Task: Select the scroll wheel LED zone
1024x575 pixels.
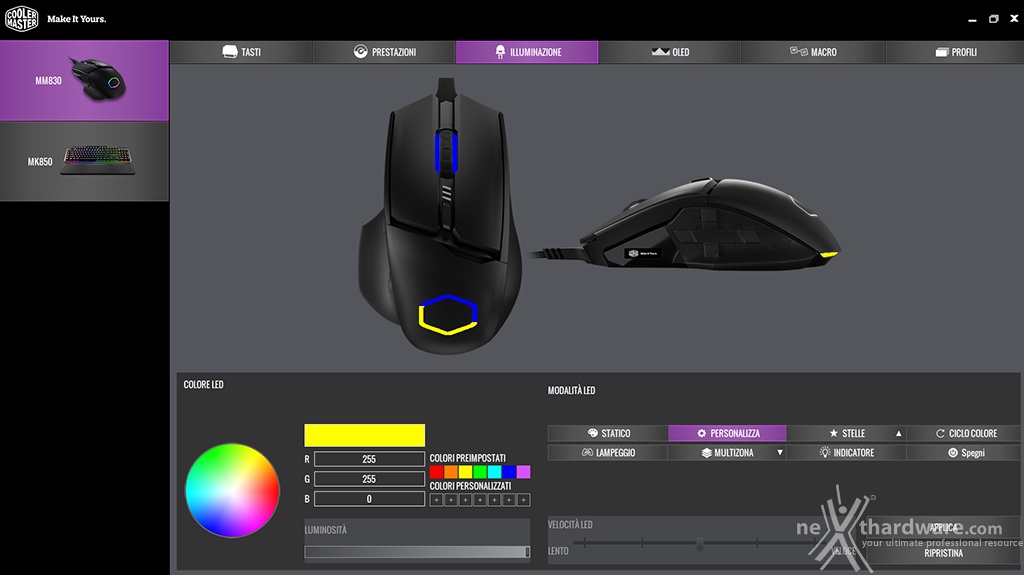Action: click(x=446, y=152)
